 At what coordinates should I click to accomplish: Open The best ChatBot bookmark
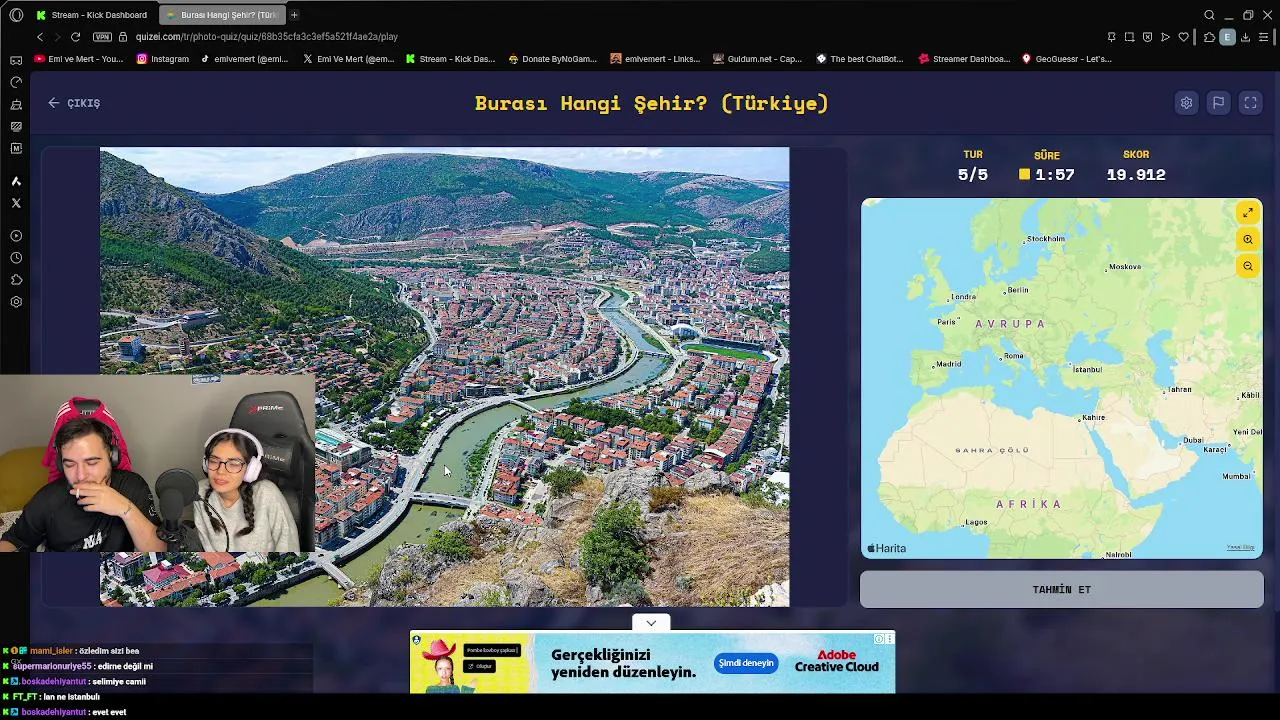click(860, 59)
